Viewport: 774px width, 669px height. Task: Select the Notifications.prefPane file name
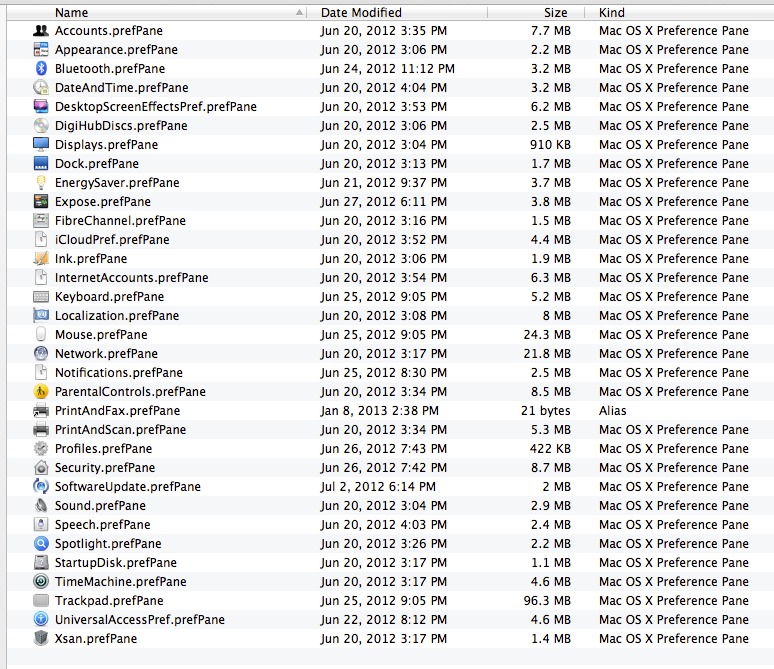click(x=118, y=373)
